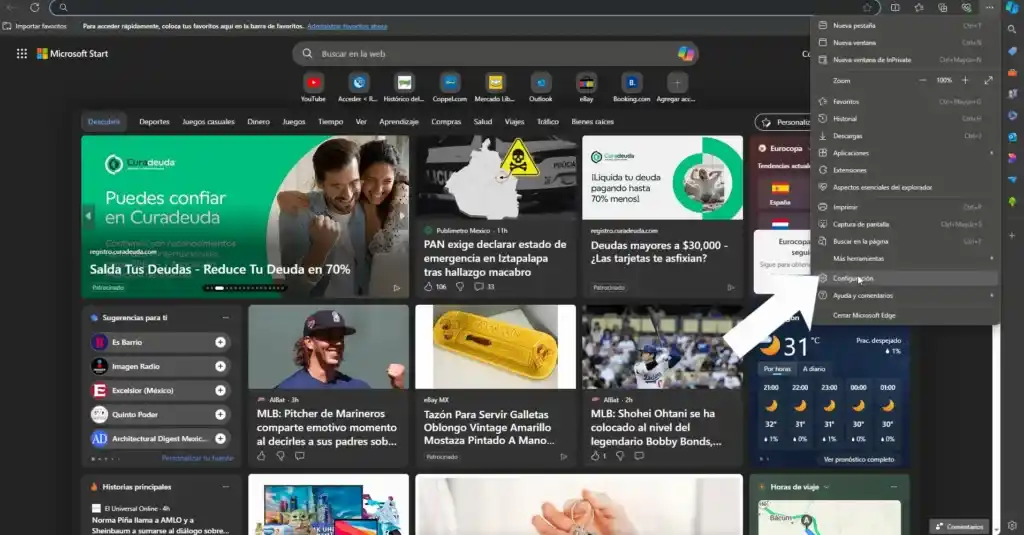Follow Imagen Radio with plus button

coord(221,366)
